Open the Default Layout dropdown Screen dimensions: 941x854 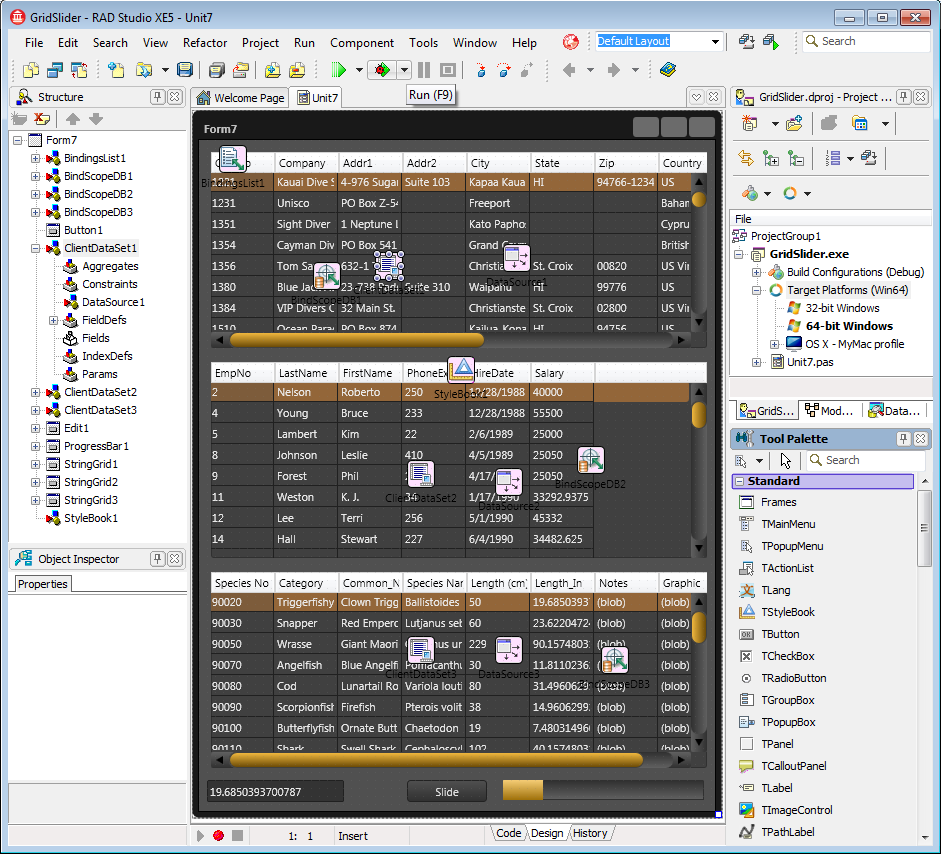click(x=715, y=41)
